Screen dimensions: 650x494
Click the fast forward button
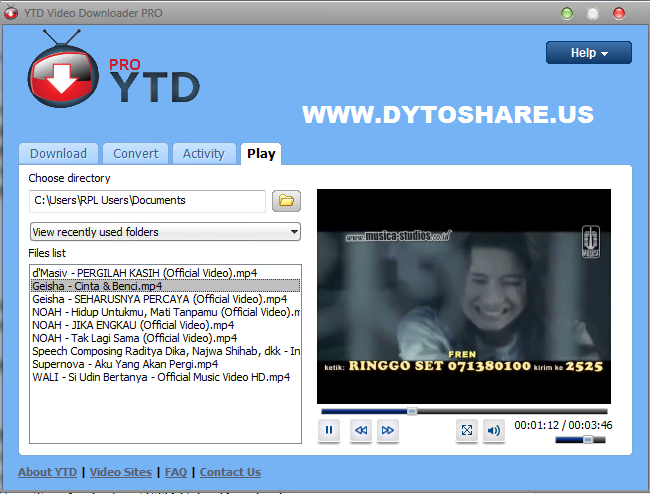tap(388, 430)
